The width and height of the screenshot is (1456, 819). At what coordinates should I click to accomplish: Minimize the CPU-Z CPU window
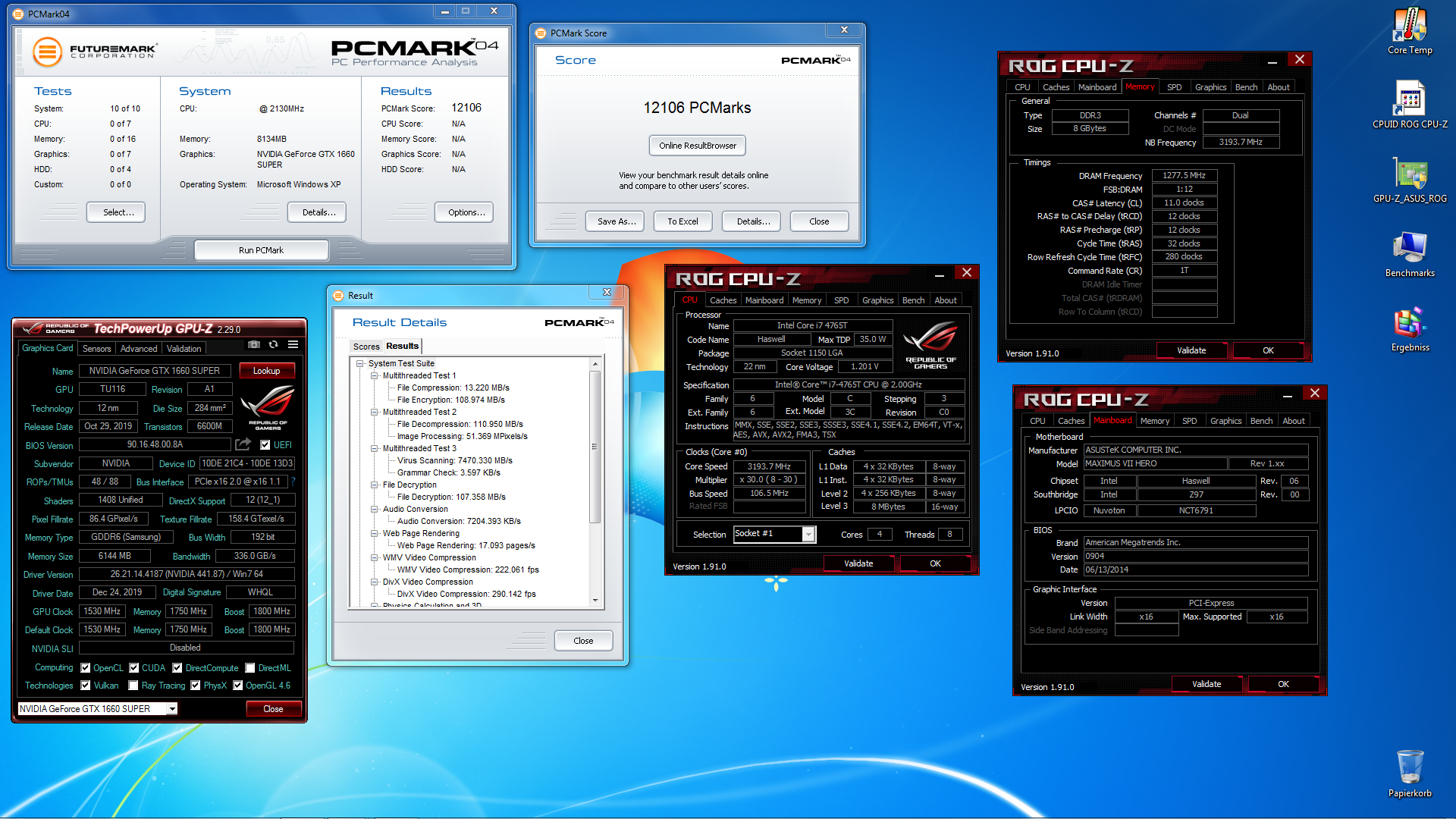[x=939, y=275]
